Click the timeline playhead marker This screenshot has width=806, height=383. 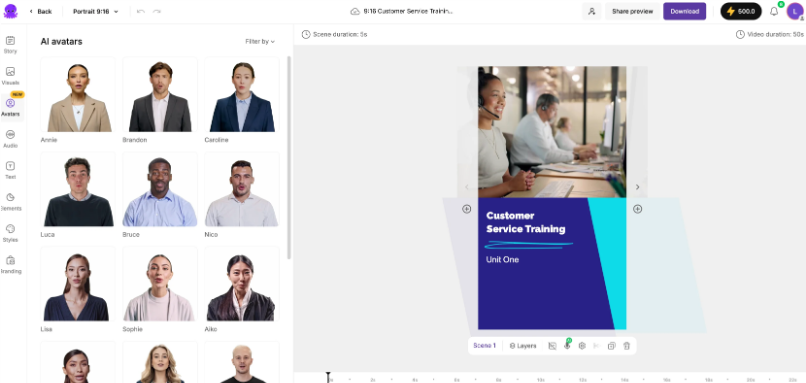328,377
